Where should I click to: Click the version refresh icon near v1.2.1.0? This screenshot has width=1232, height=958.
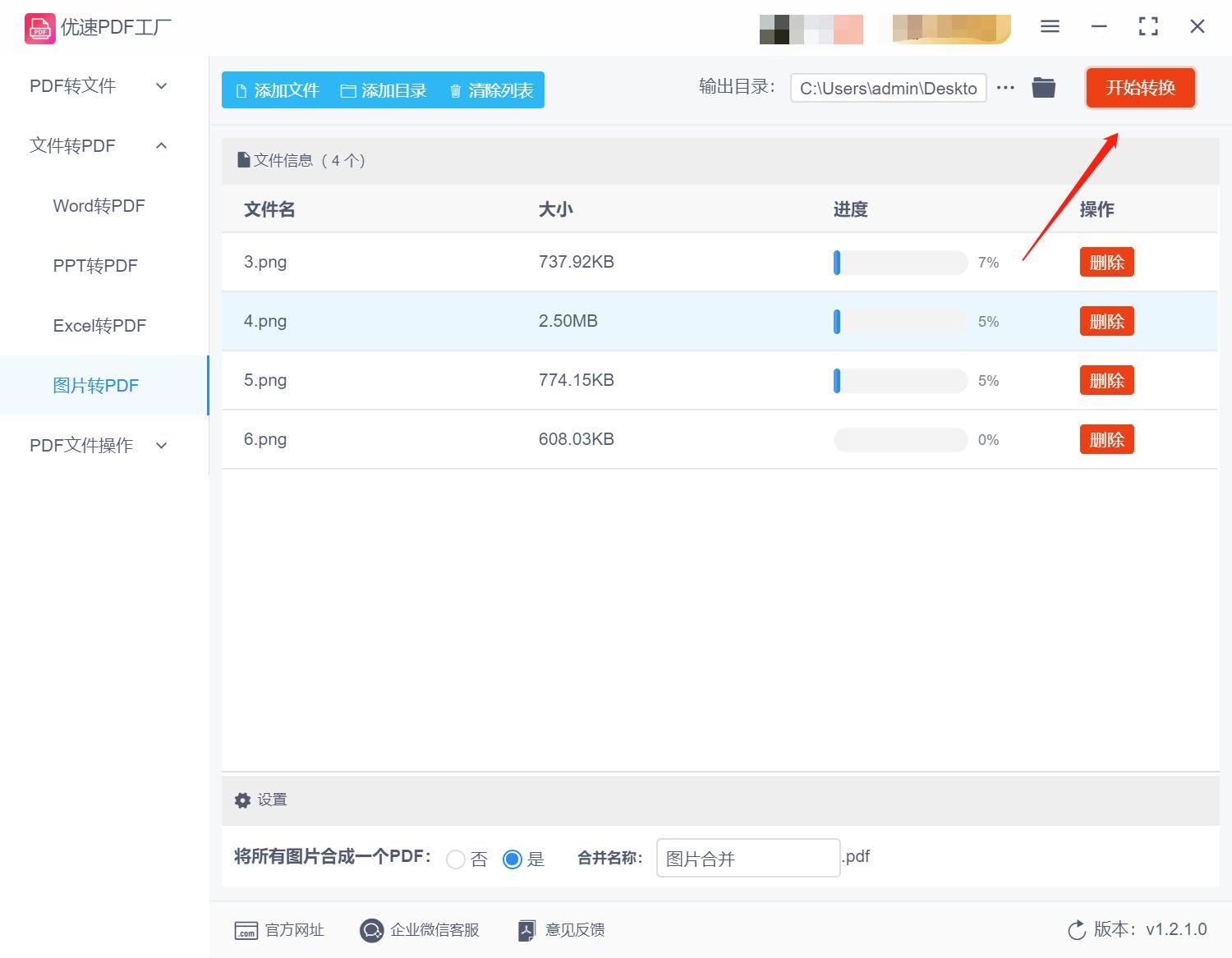coord(1077,930)
